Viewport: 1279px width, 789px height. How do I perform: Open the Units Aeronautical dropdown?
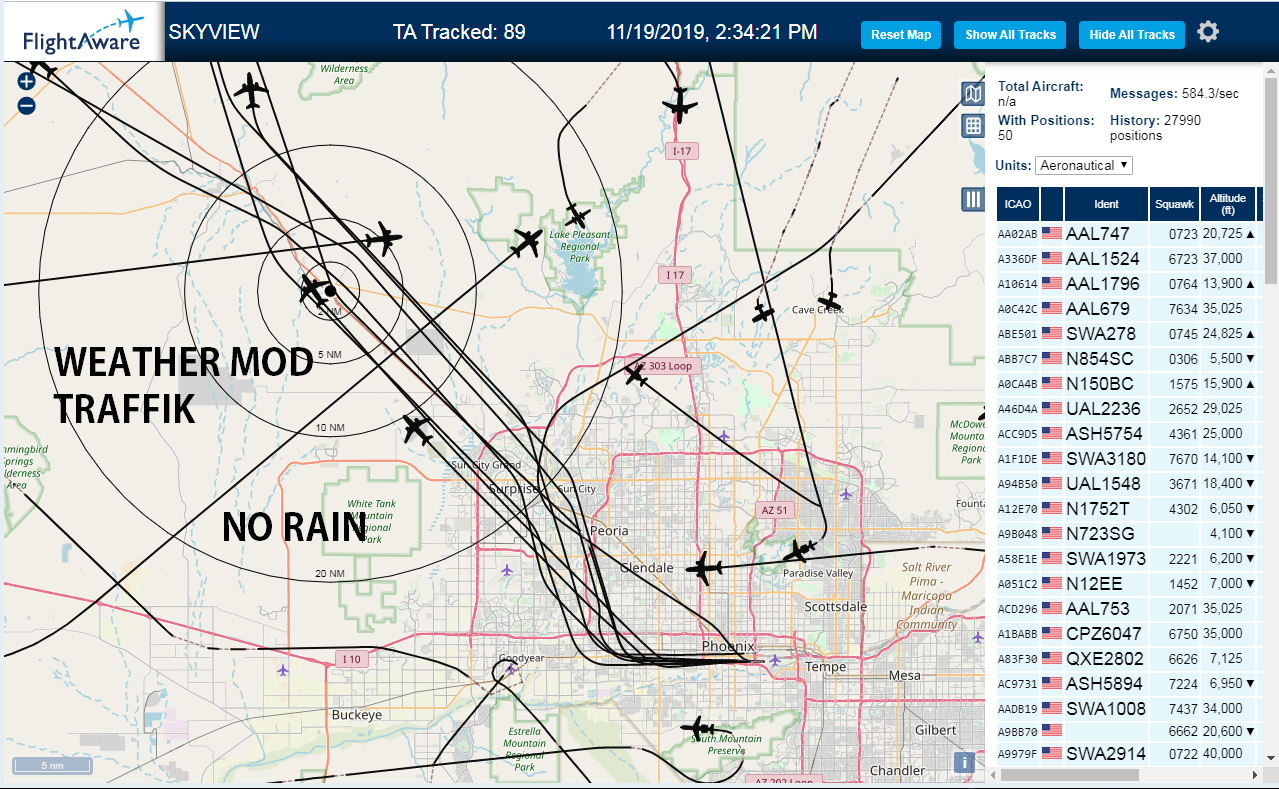click(x=1084, y=165)
